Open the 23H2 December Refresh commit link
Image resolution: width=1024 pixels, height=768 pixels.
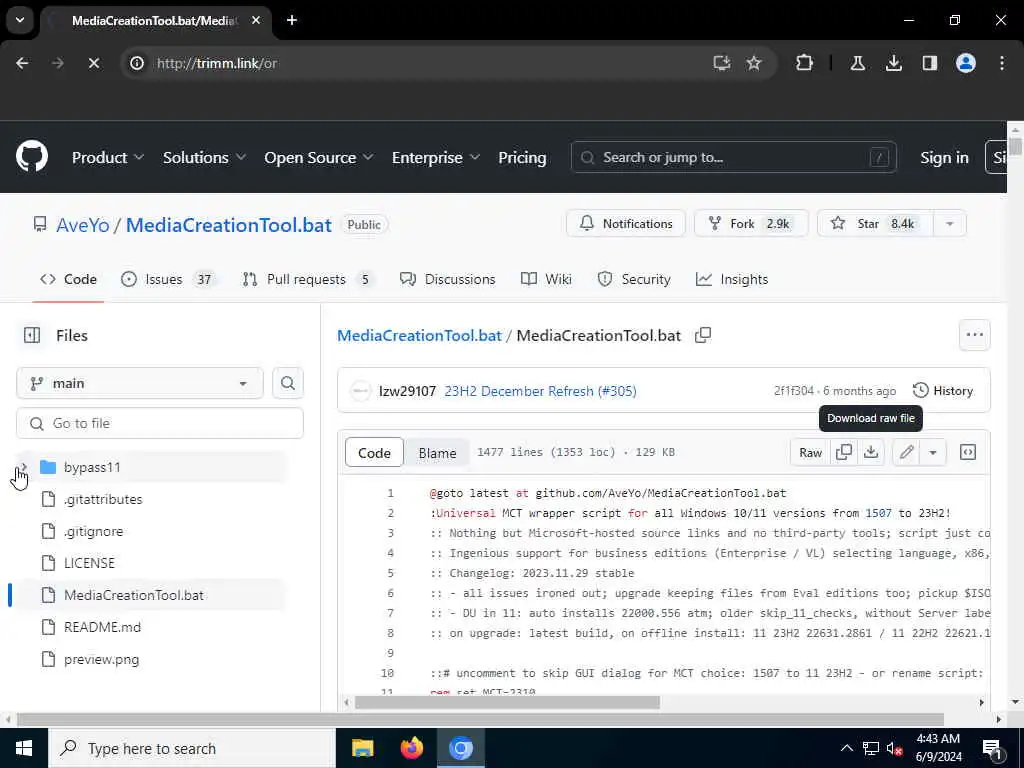[540, 391]
